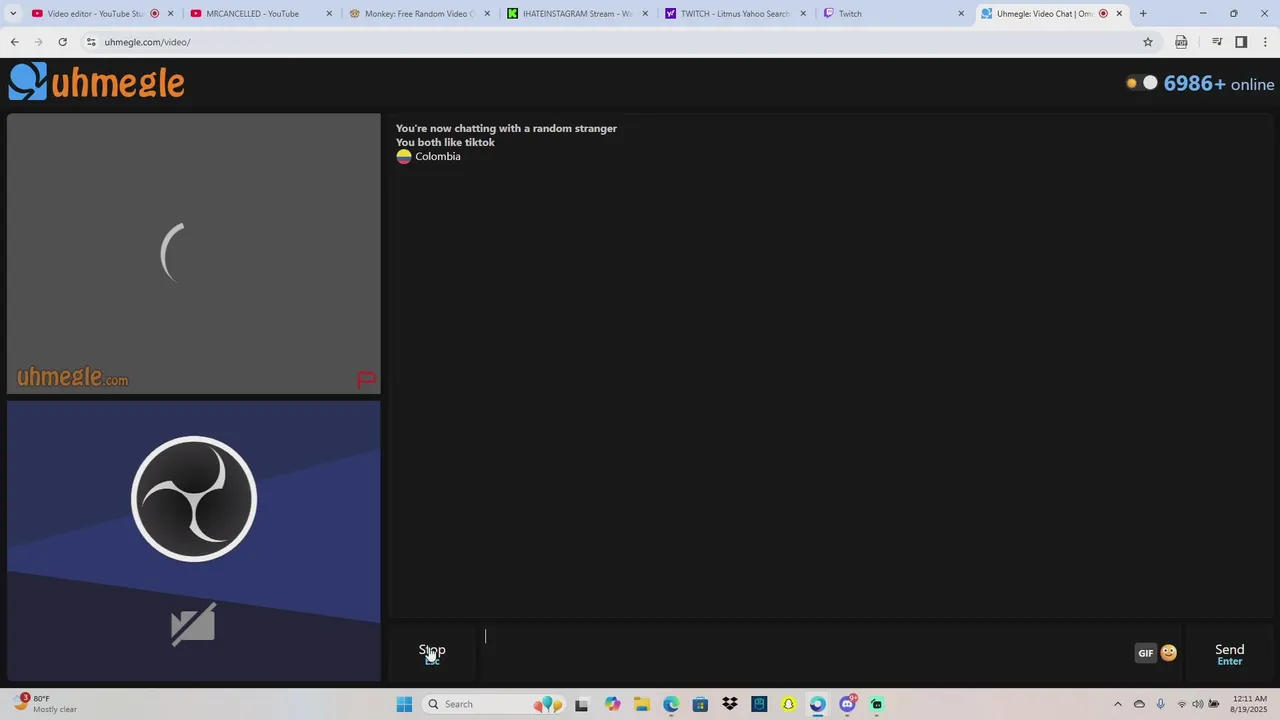
Task: Click the microphone tray icon
Action: point(1160,704)
